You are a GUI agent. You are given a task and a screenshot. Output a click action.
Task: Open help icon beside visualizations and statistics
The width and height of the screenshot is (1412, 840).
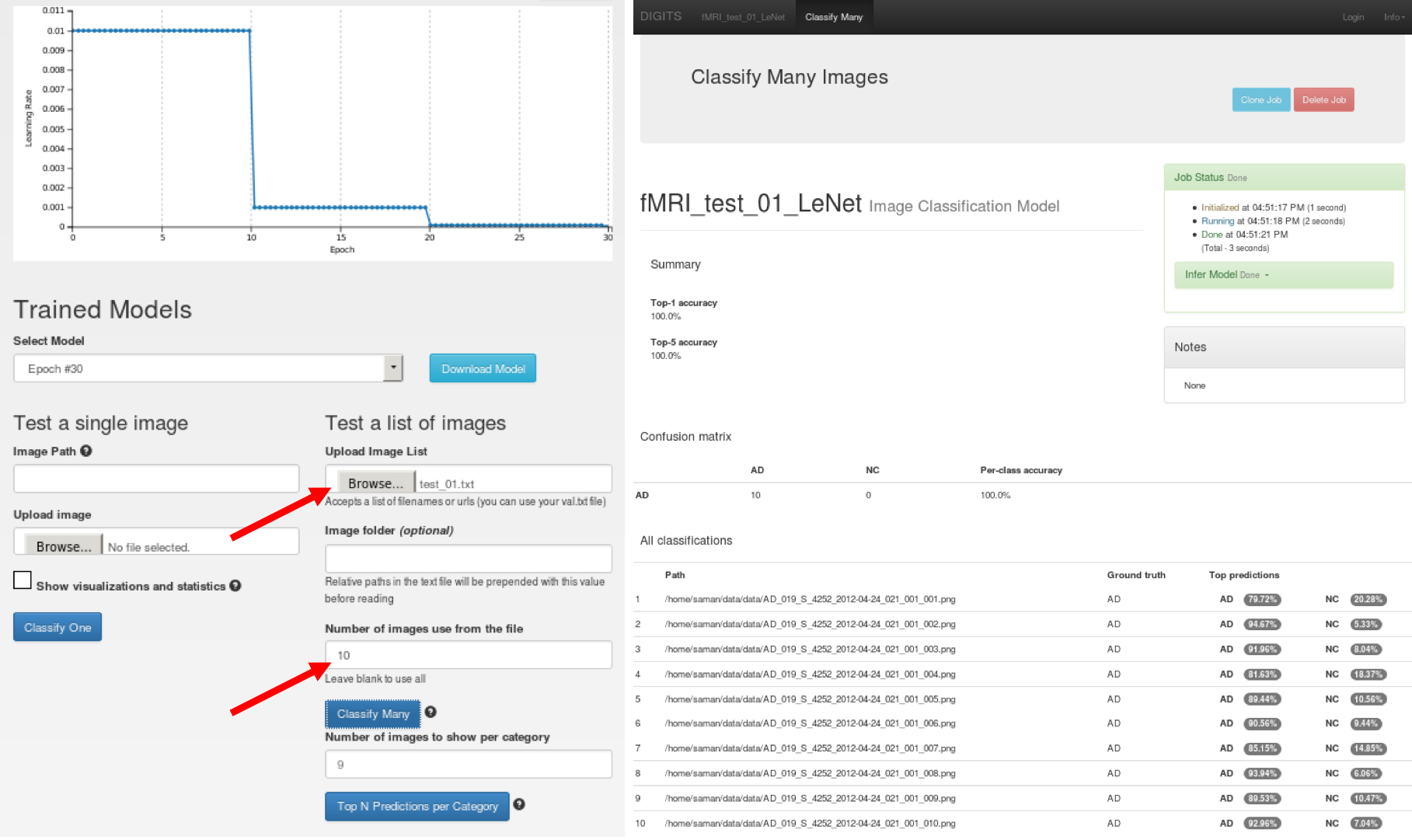[235, 586]
